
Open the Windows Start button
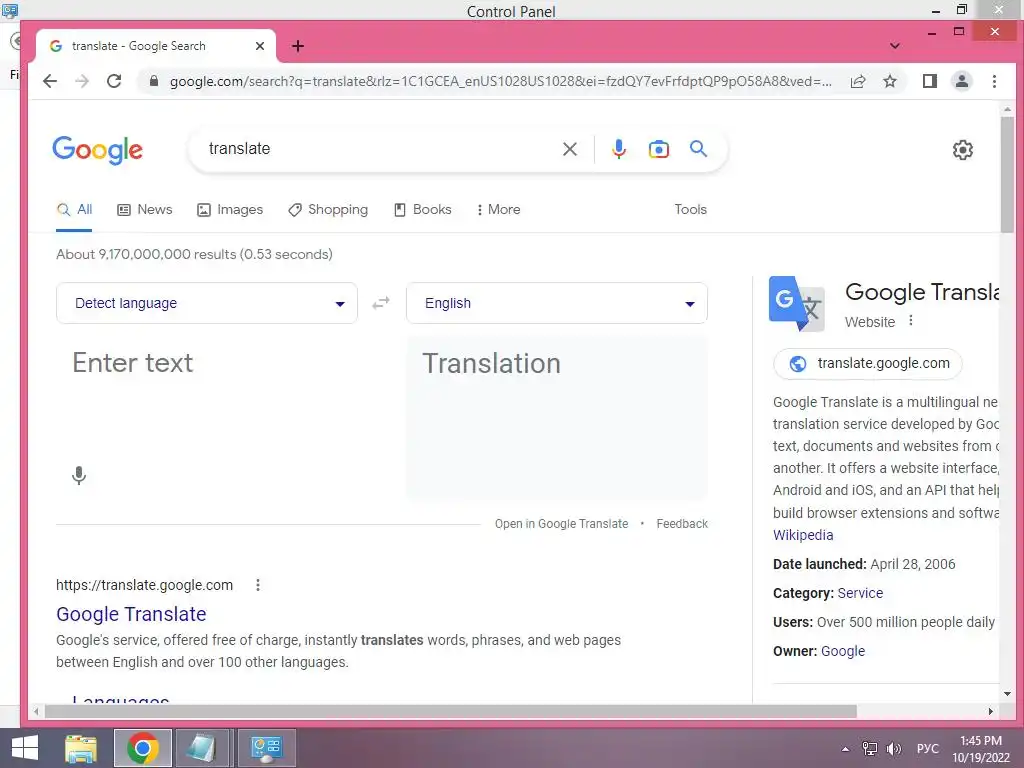point(24,748)
